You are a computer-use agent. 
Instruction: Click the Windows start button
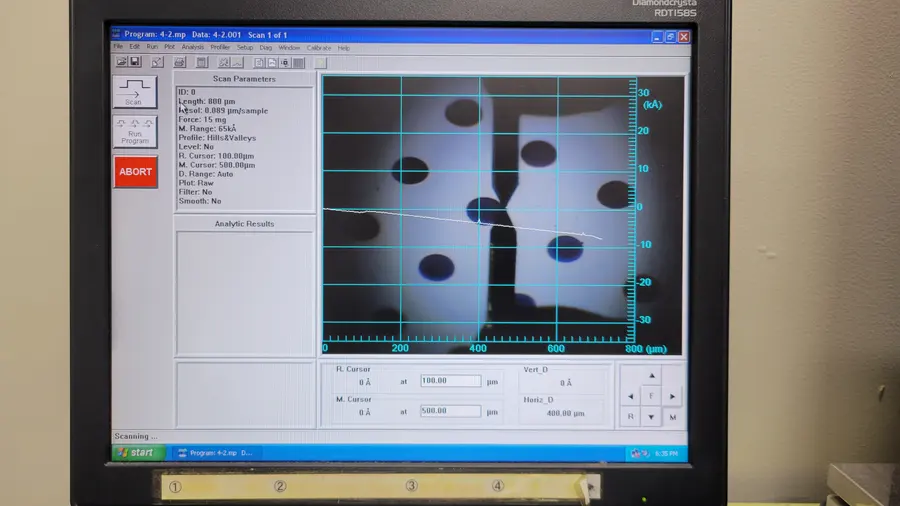tap(138, 452)
